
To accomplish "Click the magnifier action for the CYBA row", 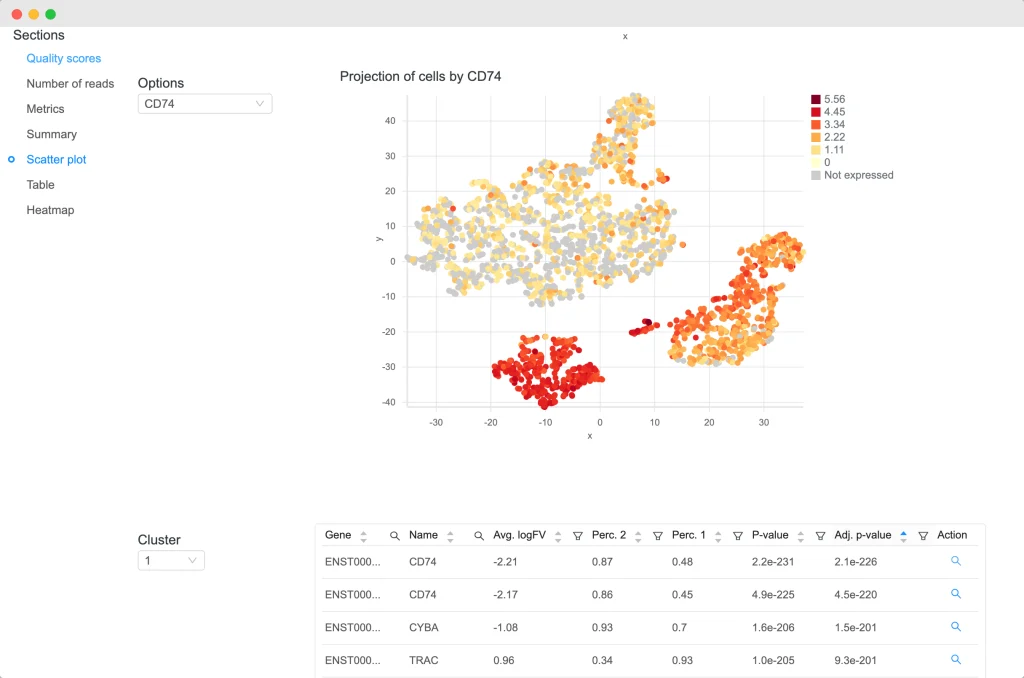I will pos(956,627).
